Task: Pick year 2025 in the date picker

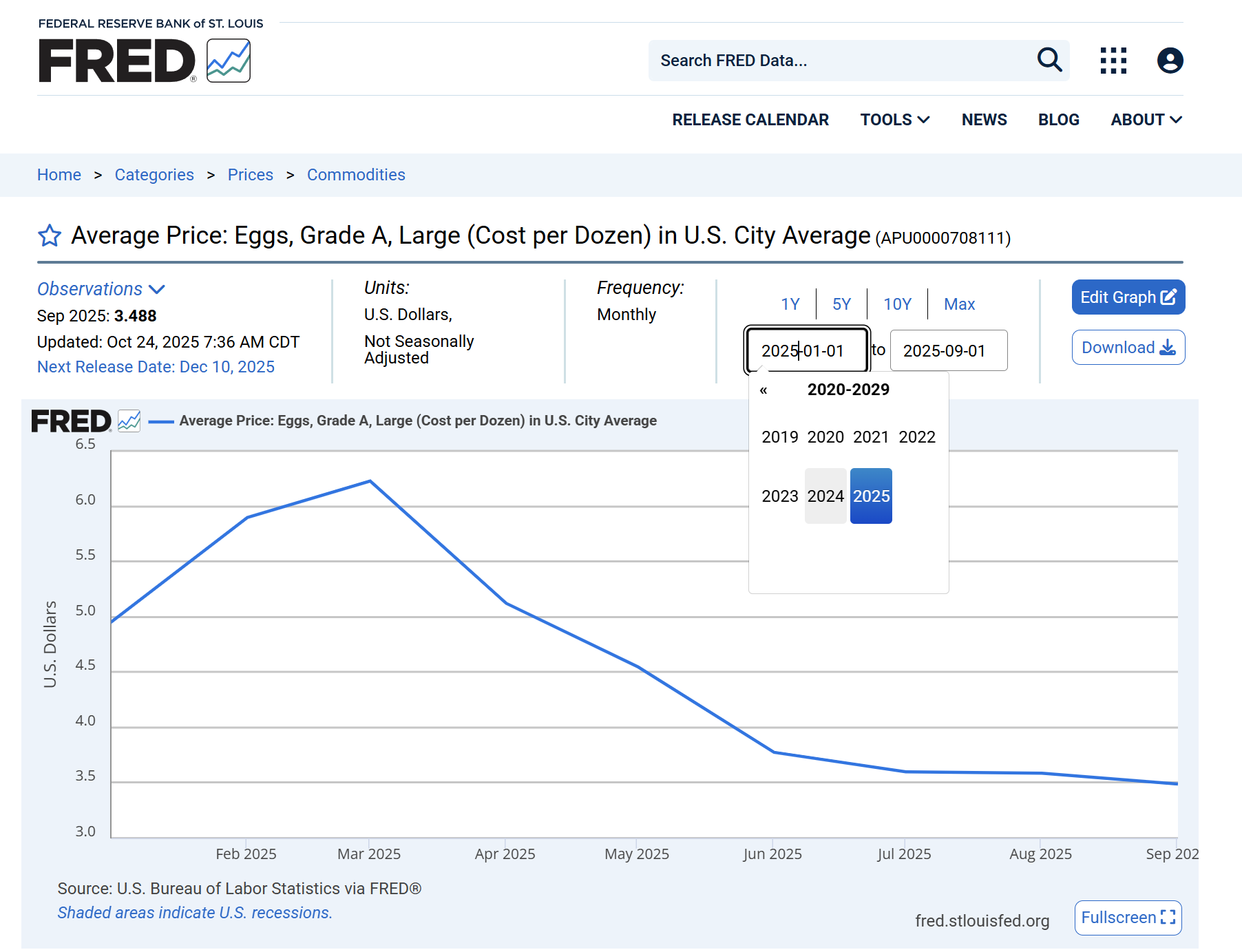Action: coord(871,496)
